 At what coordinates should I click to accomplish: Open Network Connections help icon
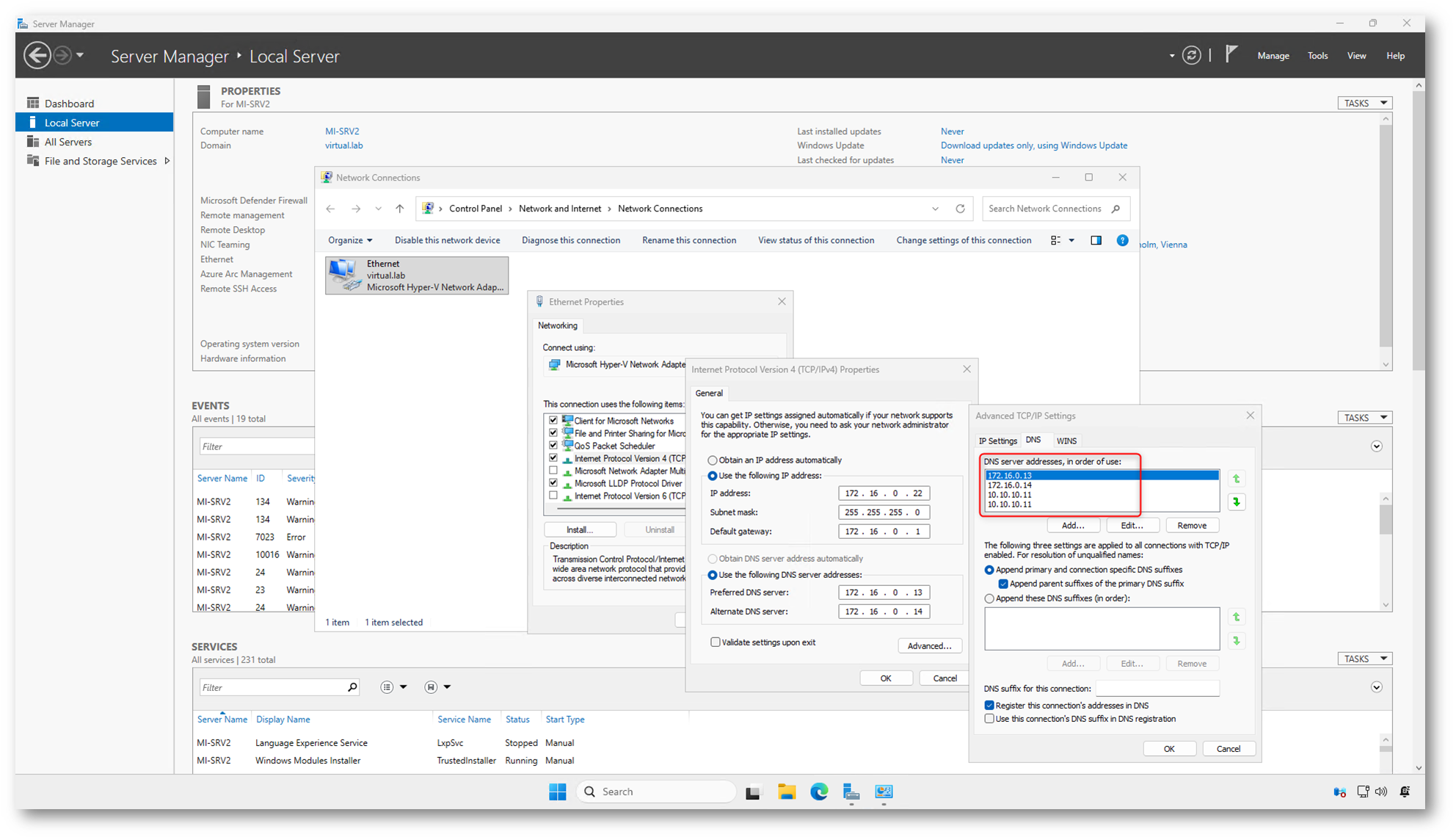coord(1122,240)
